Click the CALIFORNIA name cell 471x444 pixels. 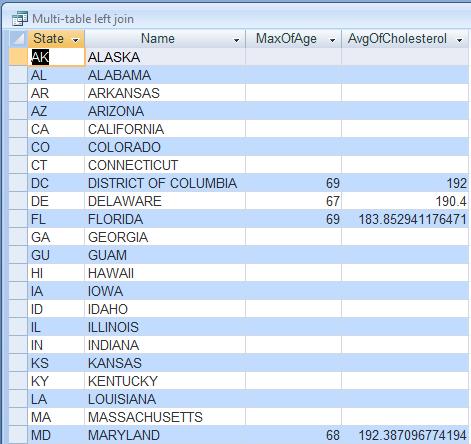click(x=165, y=129)
